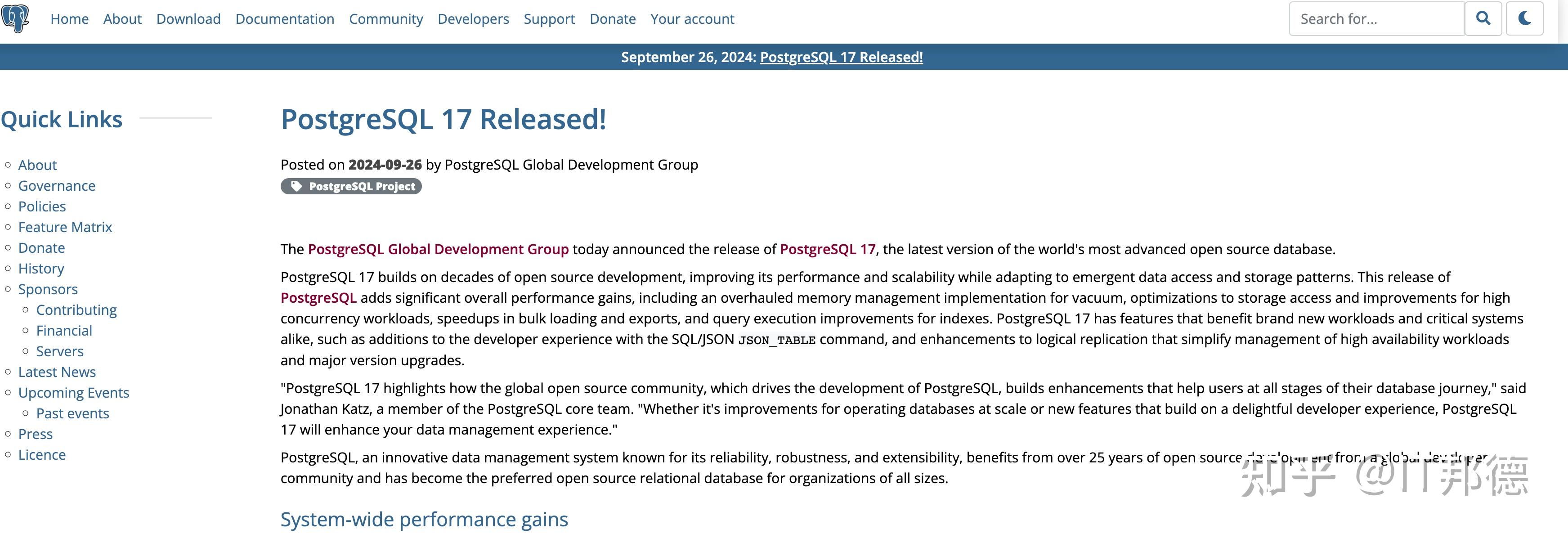The width and height of the screenshot is (1568, 538).
Task: Click Donate in the navigation bar
Action: [612, 19]
